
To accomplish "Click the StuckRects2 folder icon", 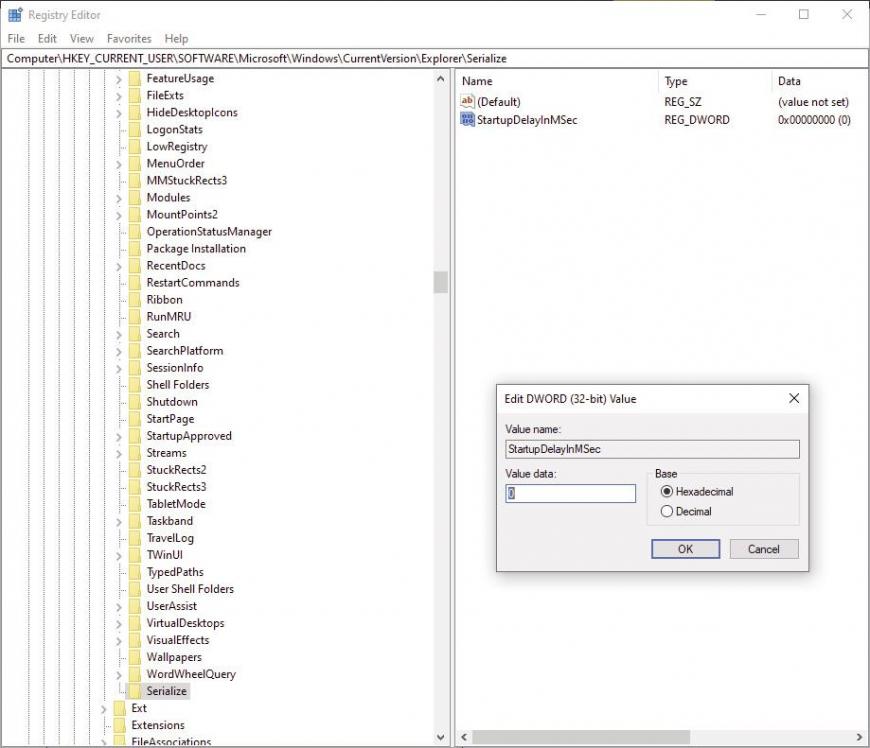I will (134, 470).
